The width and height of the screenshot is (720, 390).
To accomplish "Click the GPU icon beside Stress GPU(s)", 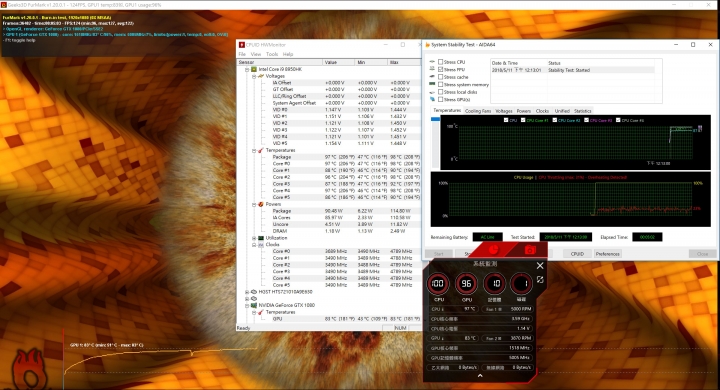I will pyautogui.click(x=432, y=99).
